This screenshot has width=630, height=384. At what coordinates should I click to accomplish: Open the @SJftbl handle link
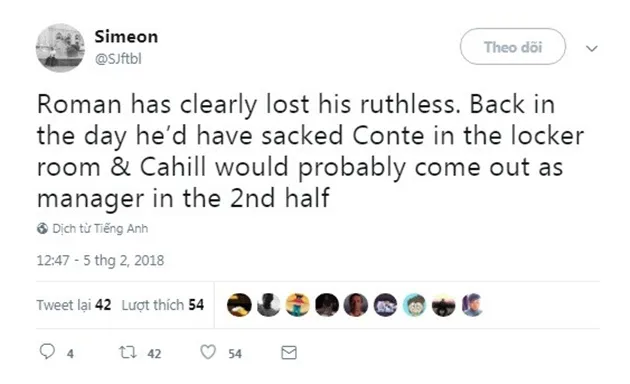pos(118,59)
